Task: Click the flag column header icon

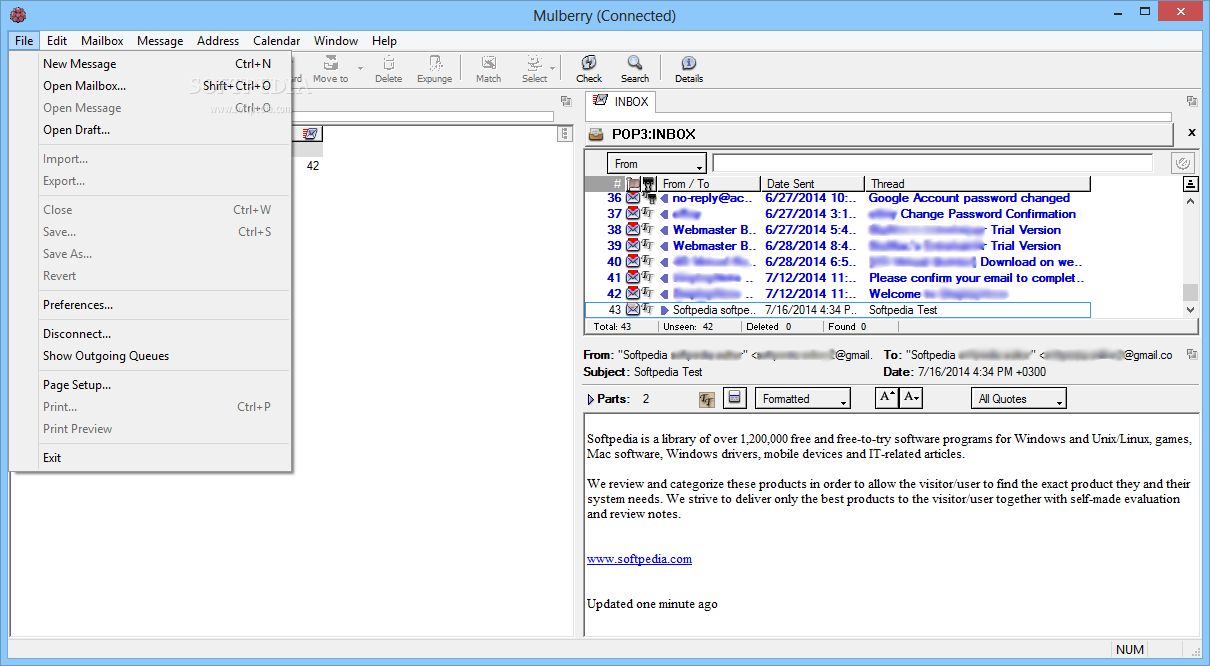Action: (x=633, y=184)
